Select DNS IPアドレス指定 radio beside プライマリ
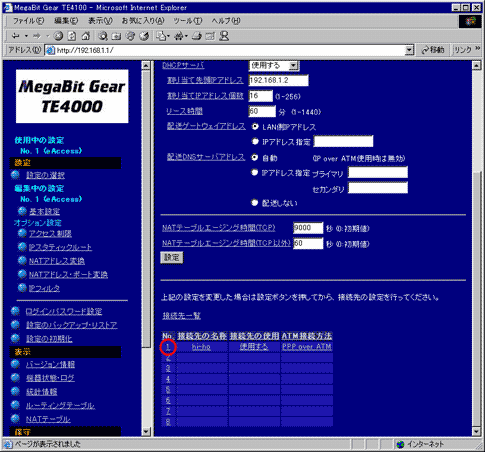 pos(255,172)
